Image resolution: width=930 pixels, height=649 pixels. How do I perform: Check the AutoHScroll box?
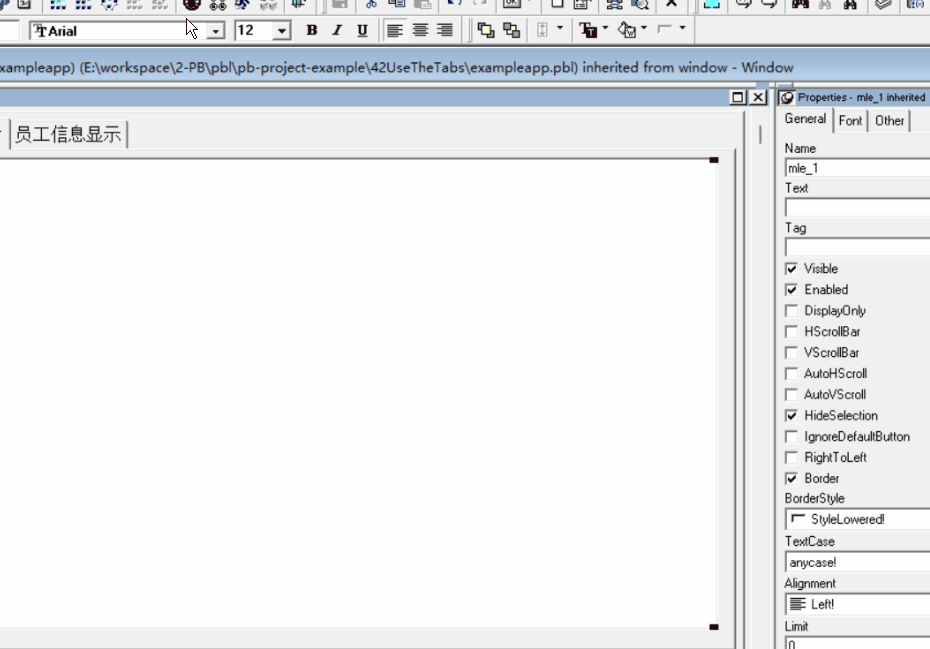point(791,374)
